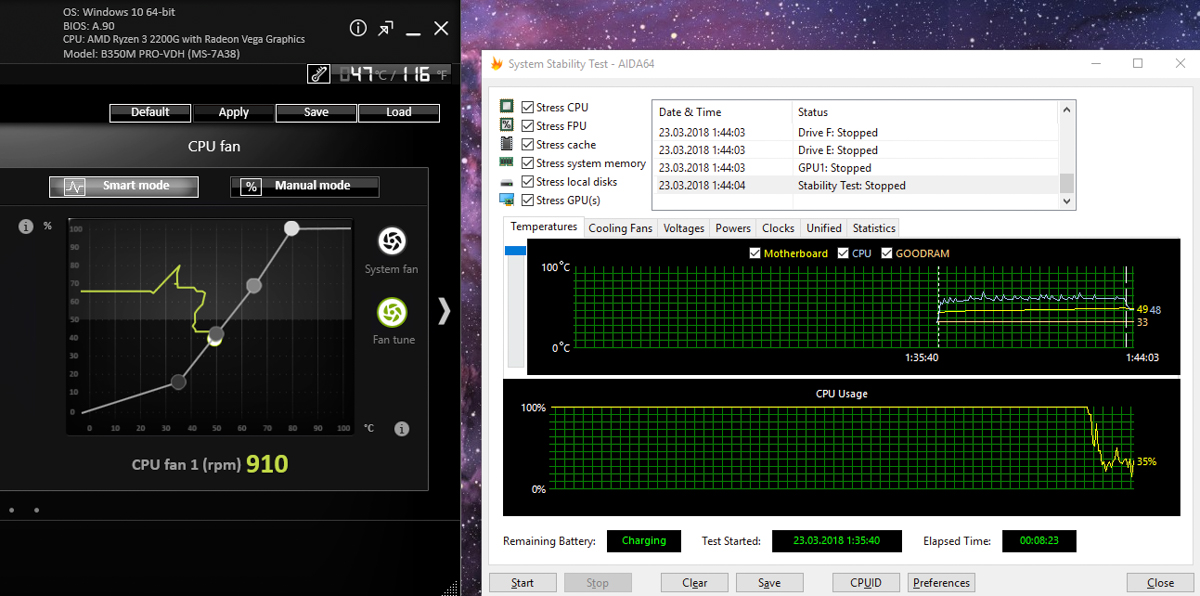Enable Smart mode fan control
The image size is (1200, 596).
coord(124,187)
